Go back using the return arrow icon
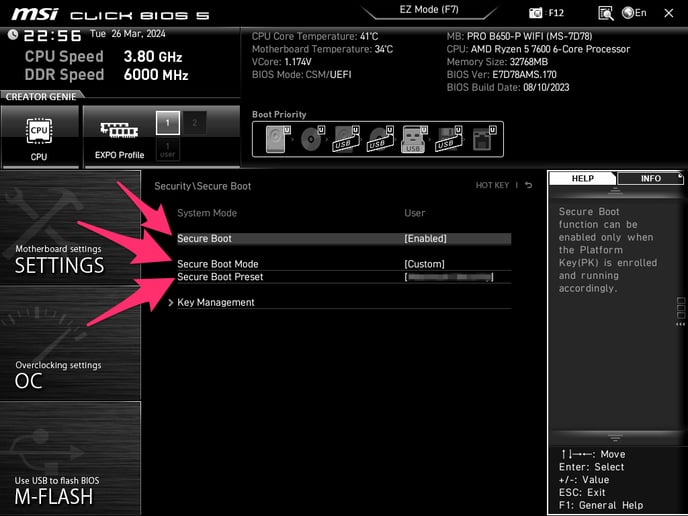The width and height of the screenshot is (688, 516). [x=529, y=185]
